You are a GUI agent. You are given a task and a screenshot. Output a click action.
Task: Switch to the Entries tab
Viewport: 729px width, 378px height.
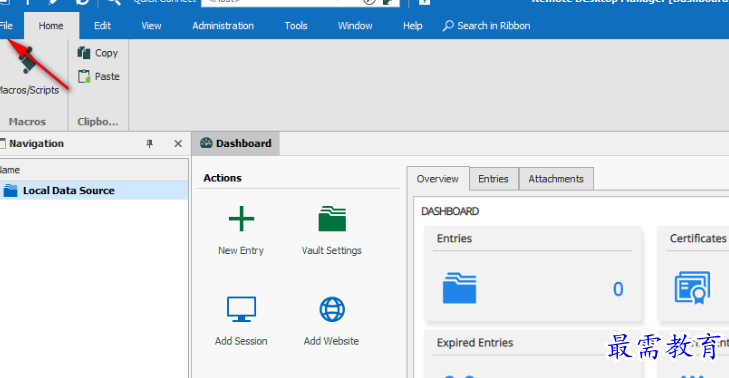coord(493,179)
